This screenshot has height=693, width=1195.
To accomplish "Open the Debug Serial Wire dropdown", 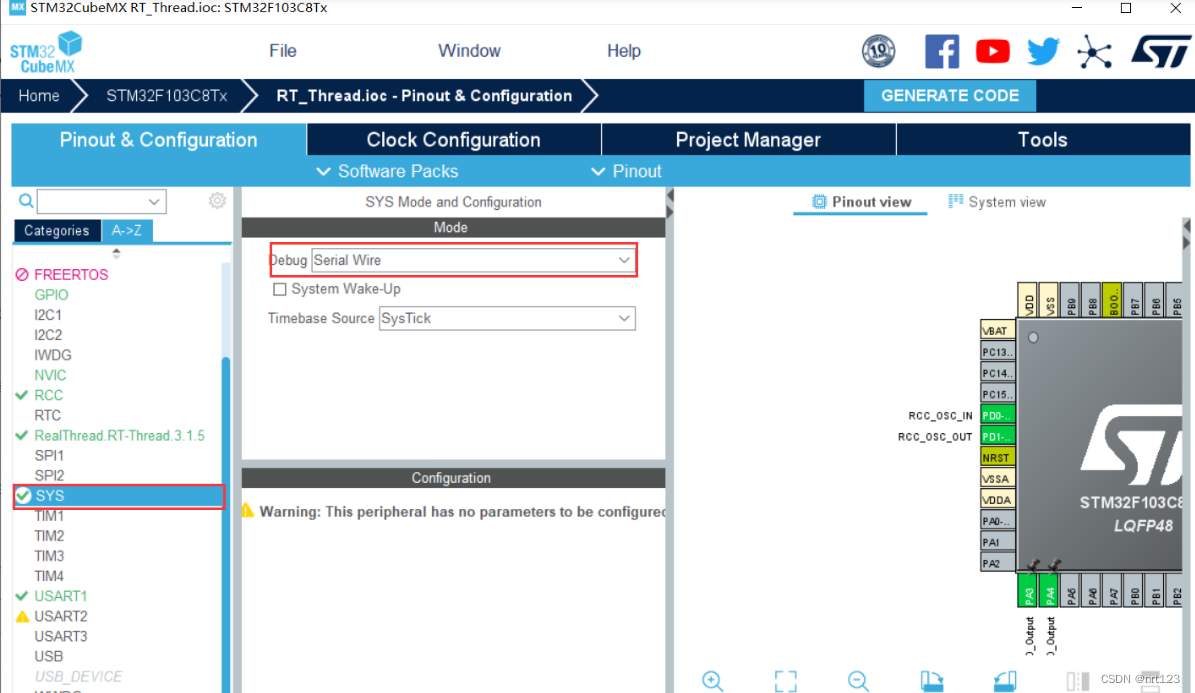I will click(473, 260).
